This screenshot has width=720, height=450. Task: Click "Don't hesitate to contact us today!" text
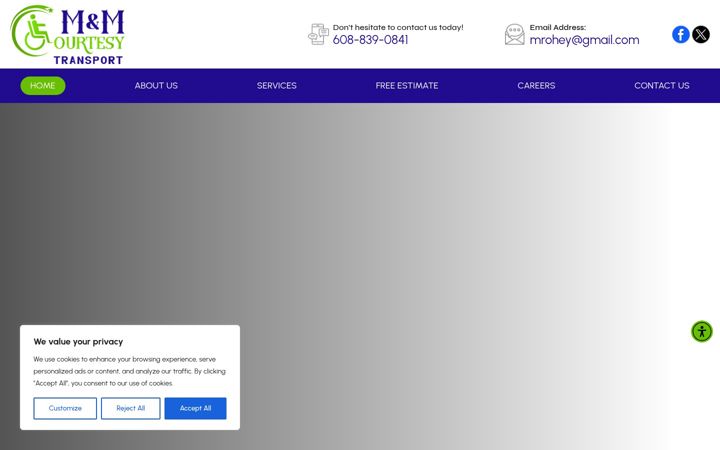[x=398, y=28]
